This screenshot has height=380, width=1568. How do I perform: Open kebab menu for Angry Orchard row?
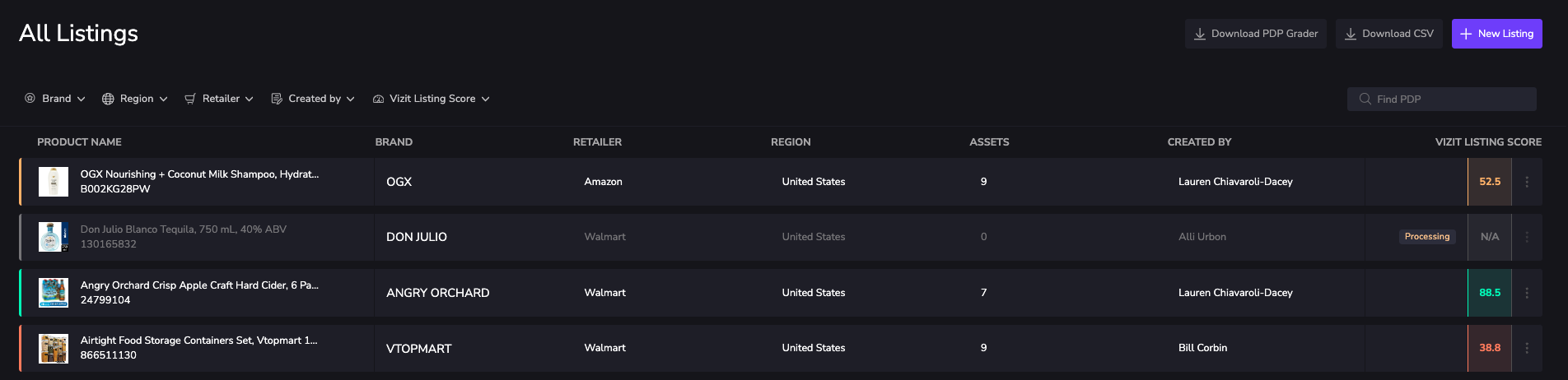[1526, 293]
